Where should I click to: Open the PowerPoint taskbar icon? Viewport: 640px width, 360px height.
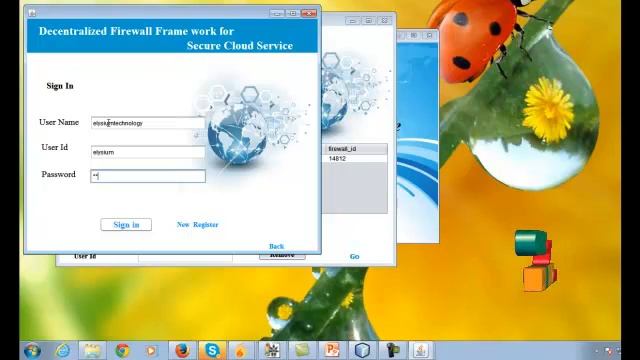click(332, 351)
